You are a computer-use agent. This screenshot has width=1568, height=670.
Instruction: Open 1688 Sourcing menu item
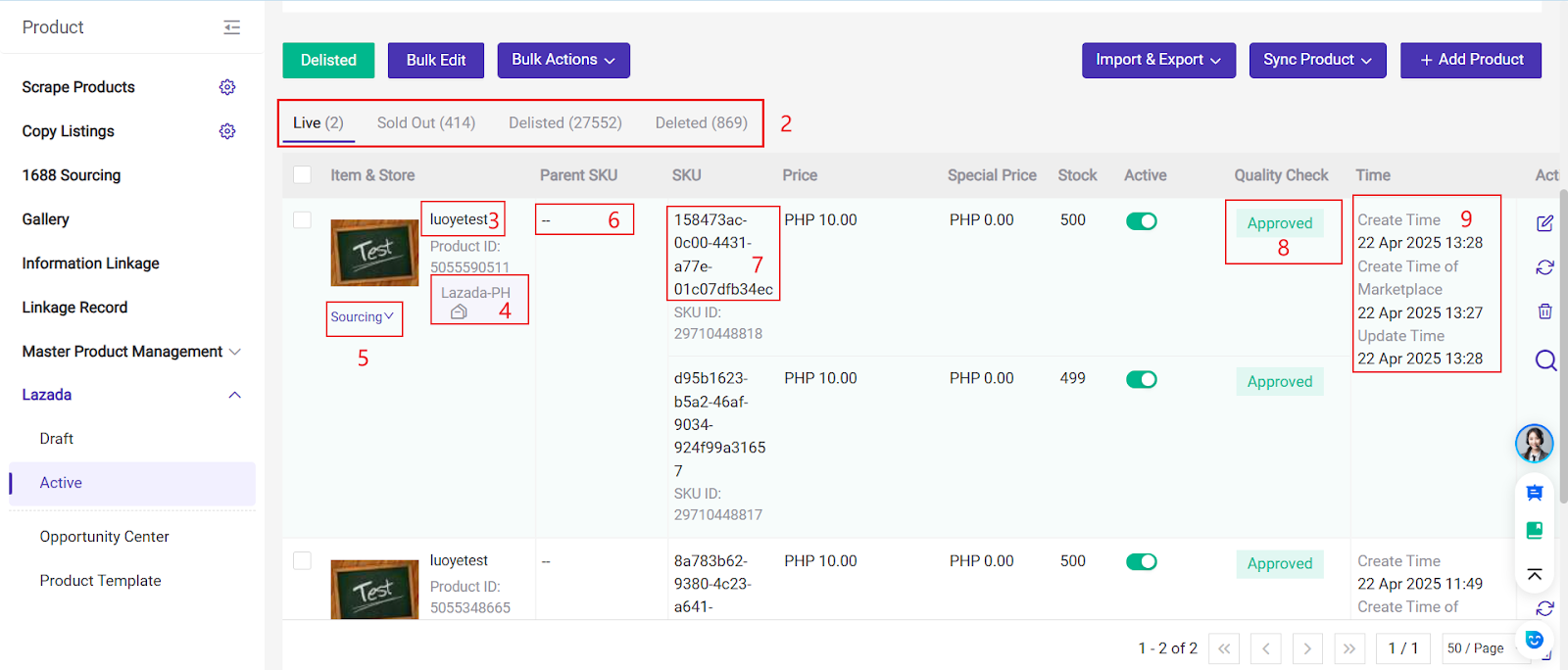pos(72,175)
